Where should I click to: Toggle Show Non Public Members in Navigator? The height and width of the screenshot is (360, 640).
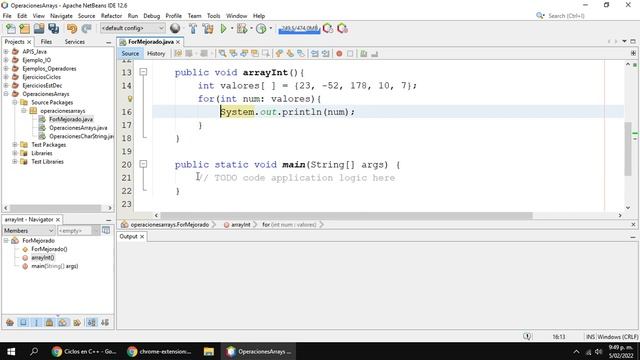(x=49, y=322)
